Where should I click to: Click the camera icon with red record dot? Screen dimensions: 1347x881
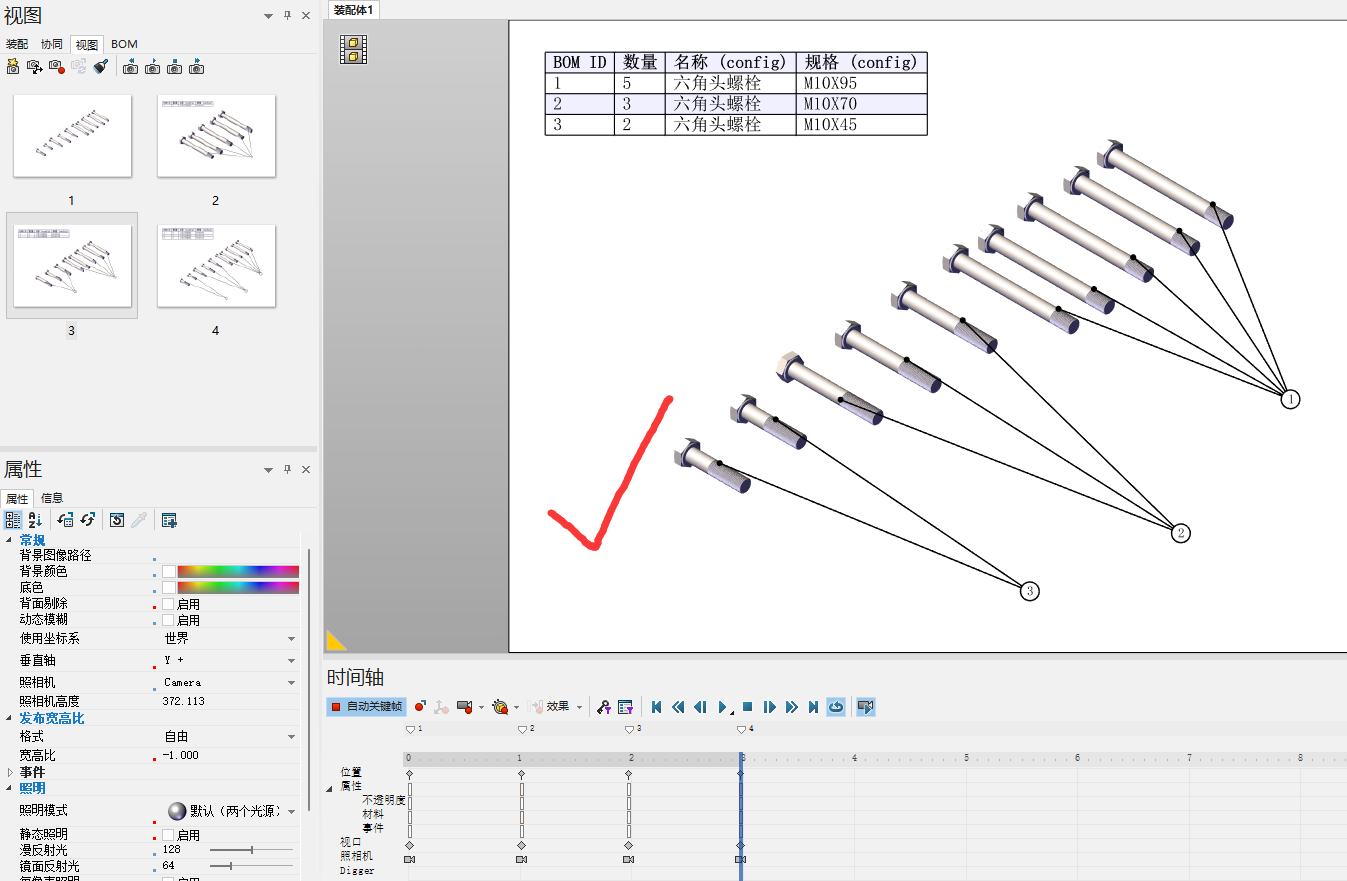pos(56,67)
